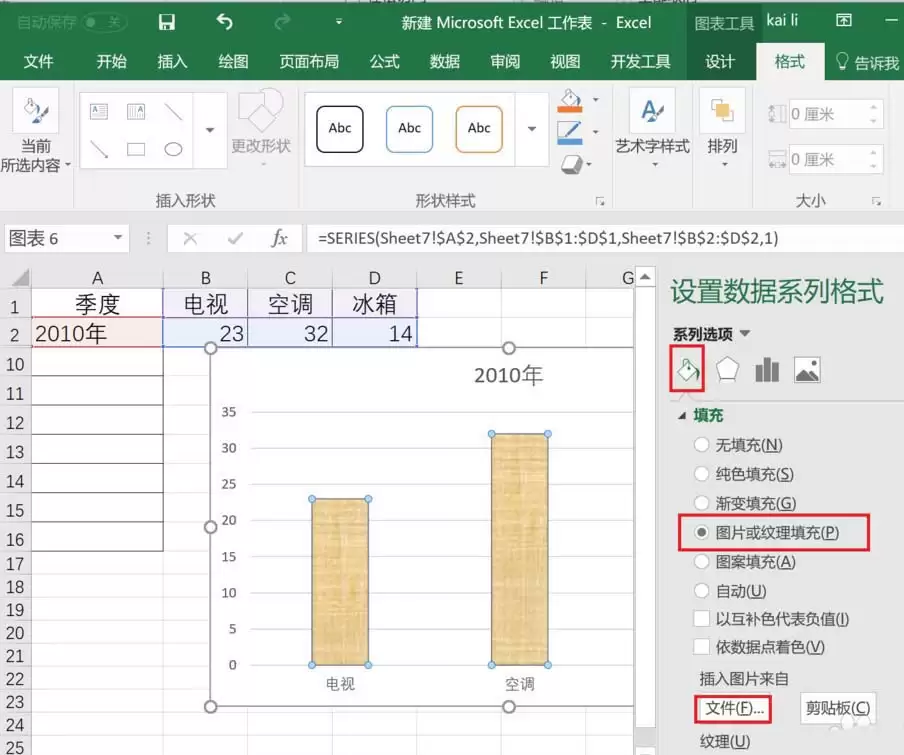Open shape outline color dropdown arrow
Image resolution: width=904 pixels, height=755 pixels.
point(596,132)
